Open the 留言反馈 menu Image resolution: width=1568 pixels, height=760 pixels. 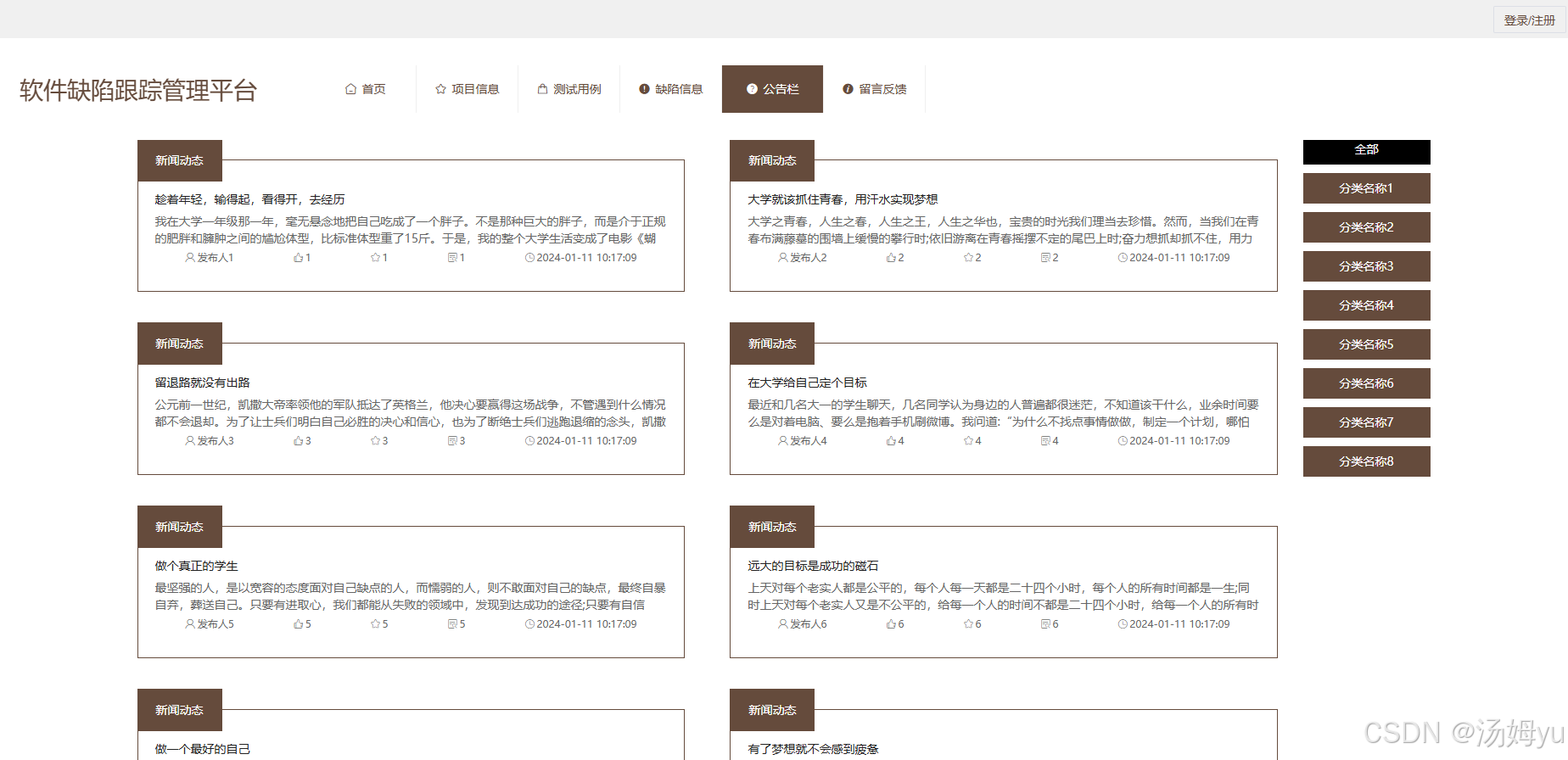[x=874, y=89]
